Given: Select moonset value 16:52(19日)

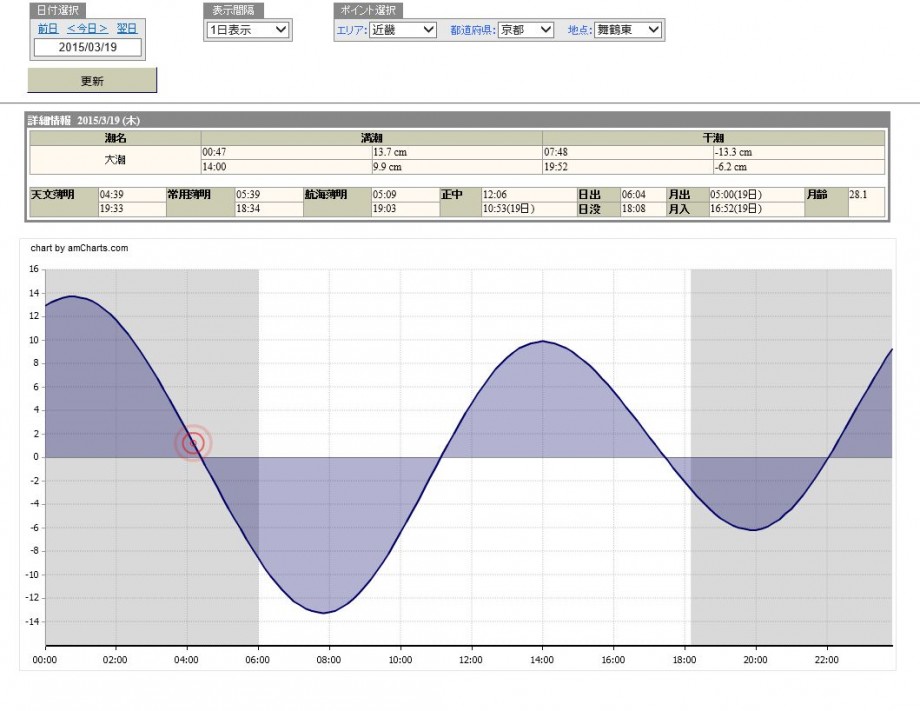Looking at the screenshot, I should [x=756, y=209].
